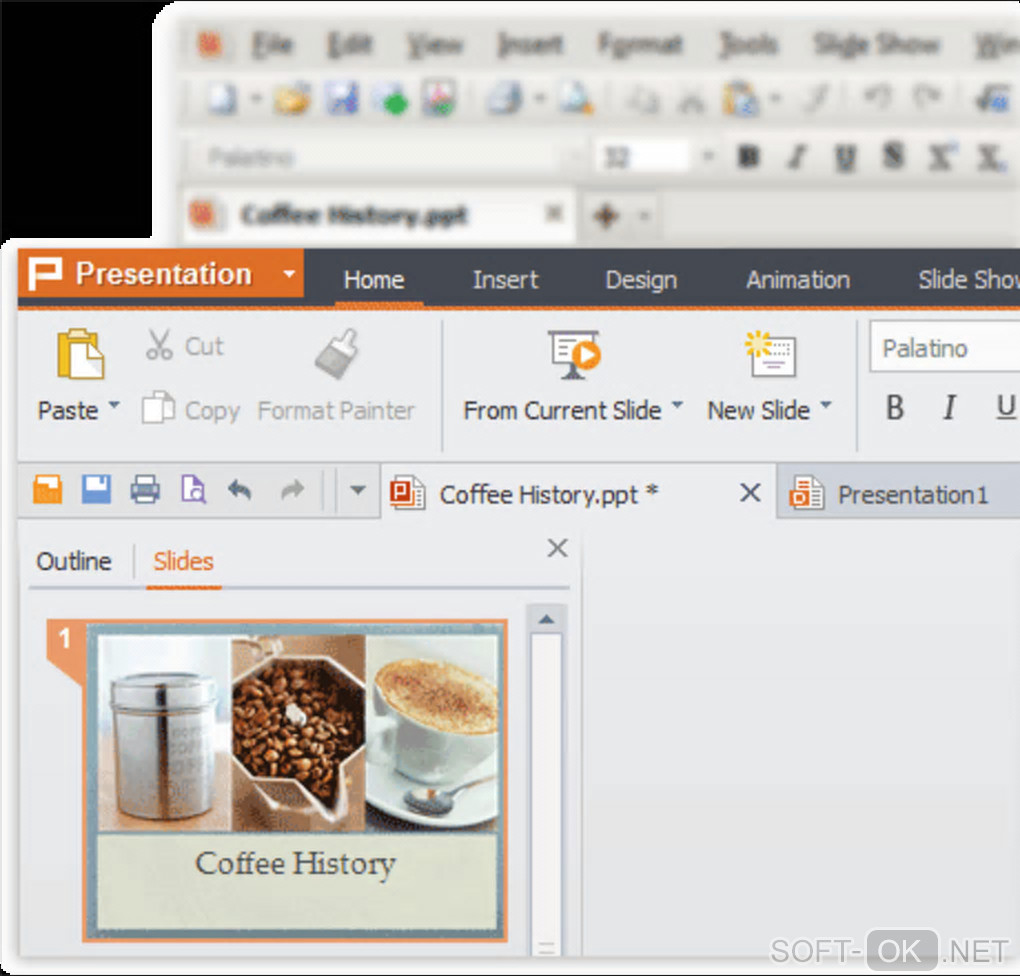Click New document icon in background toolbar

[222, 99]
